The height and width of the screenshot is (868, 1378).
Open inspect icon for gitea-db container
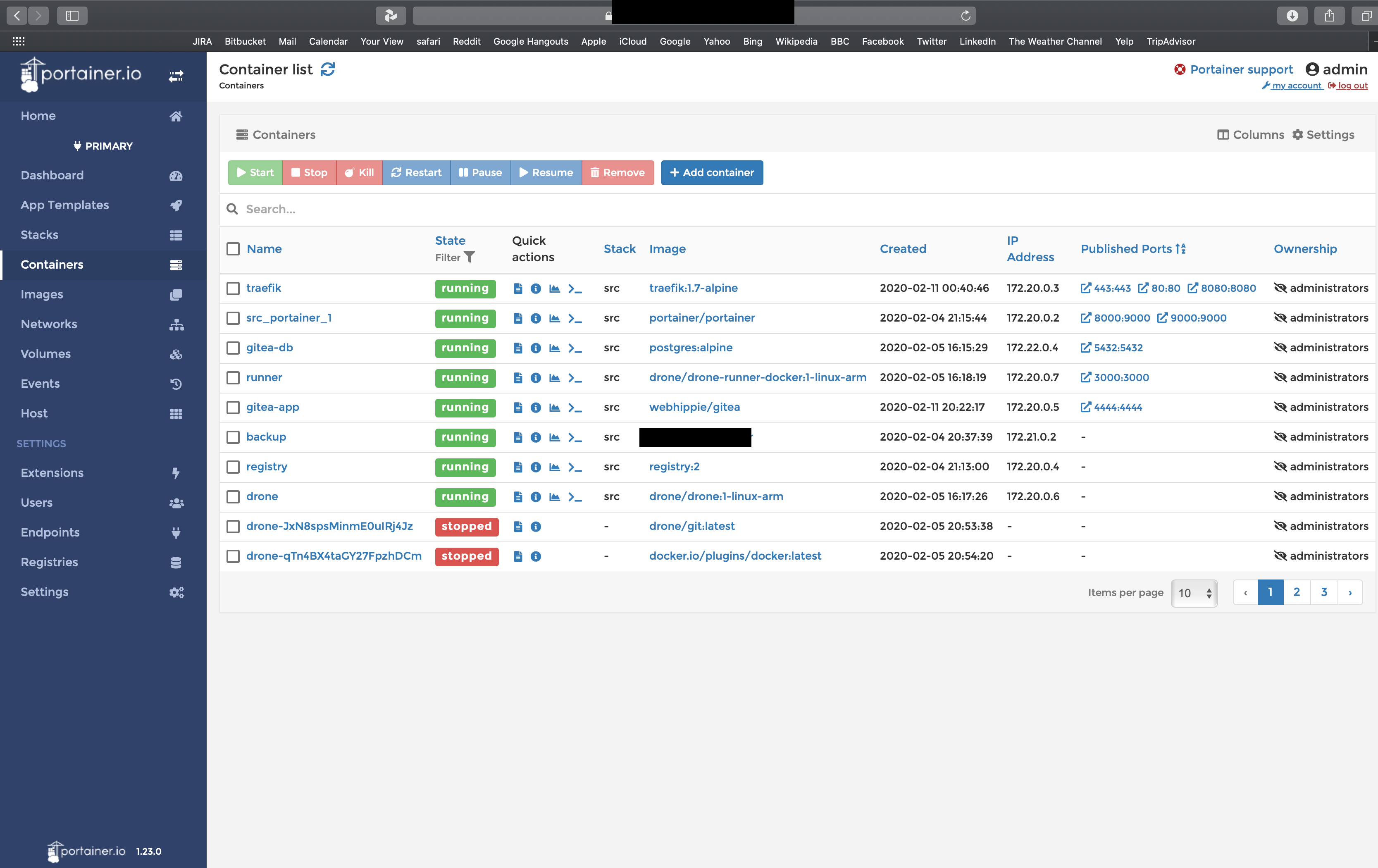pyautogui.click(x=536, y=348)
